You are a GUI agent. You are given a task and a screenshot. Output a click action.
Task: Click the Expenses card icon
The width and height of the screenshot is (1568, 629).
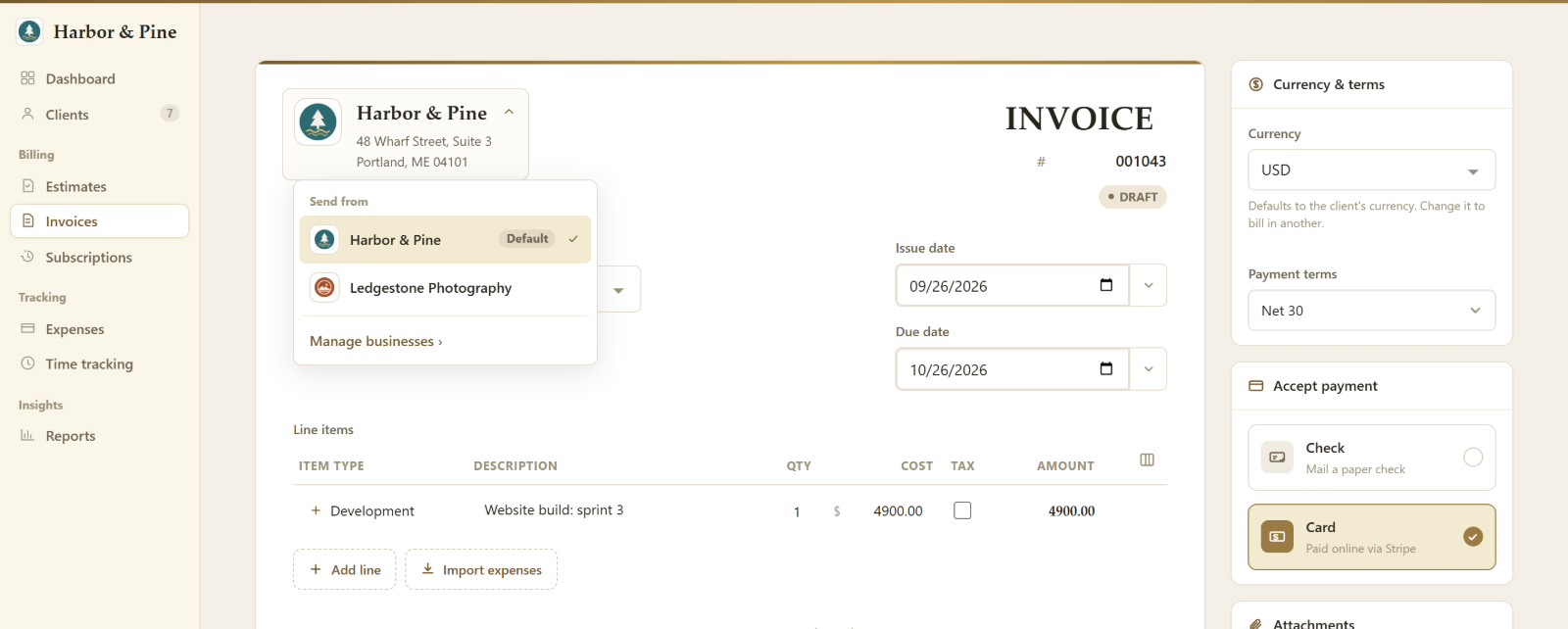27,328
